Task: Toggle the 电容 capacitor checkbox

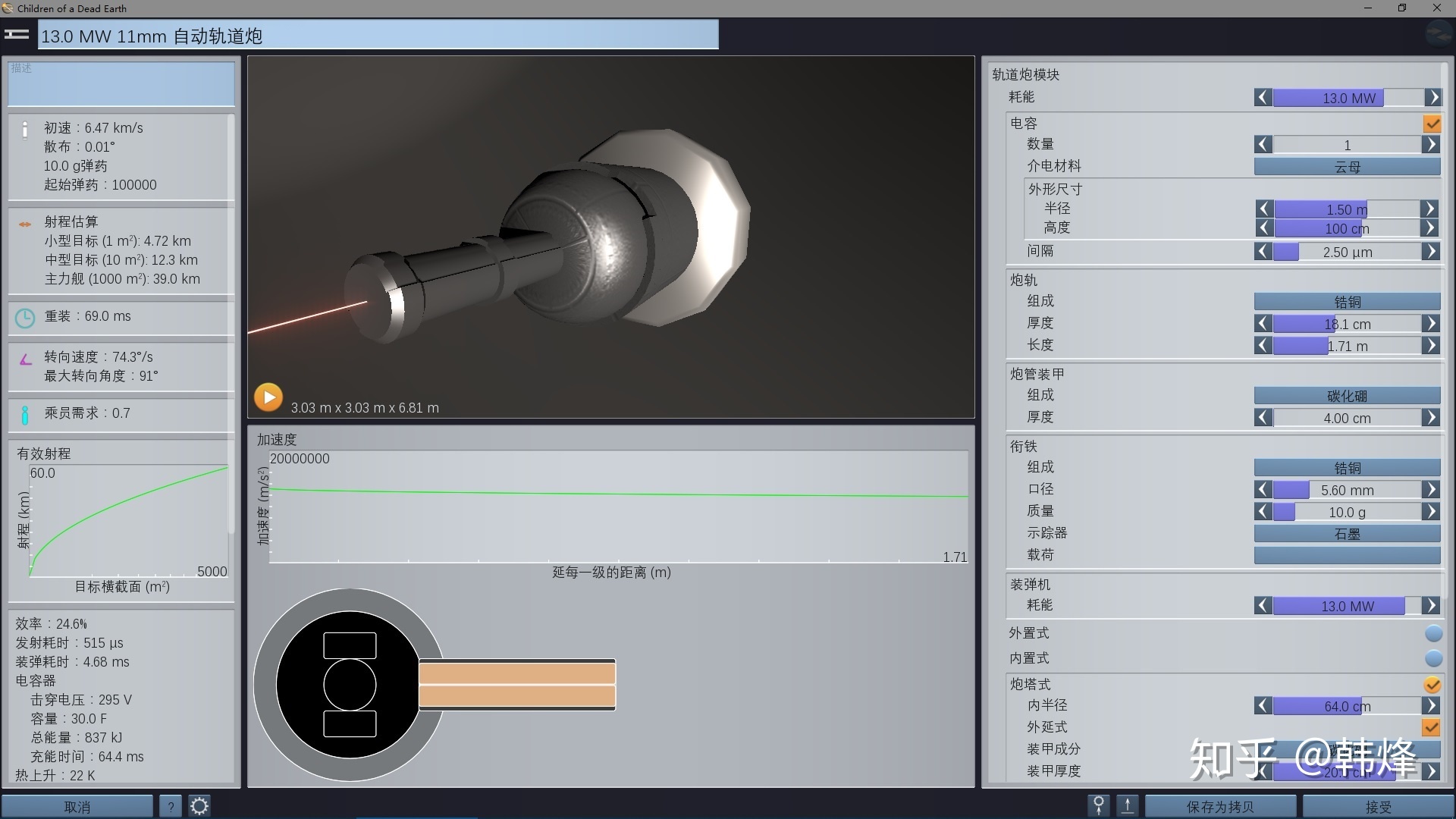Action: pyautogui.click(x=1432, y=124)
